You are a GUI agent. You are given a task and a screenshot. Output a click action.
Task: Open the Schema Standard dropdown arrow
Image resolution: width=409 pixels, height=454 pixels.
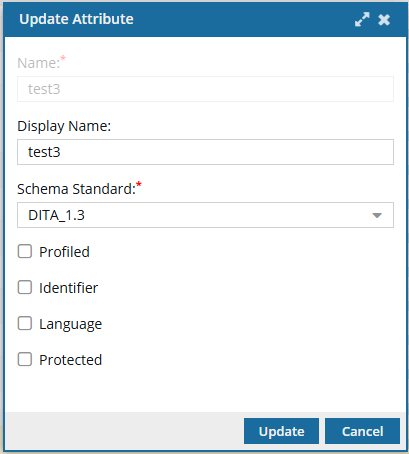click(377, 215)
